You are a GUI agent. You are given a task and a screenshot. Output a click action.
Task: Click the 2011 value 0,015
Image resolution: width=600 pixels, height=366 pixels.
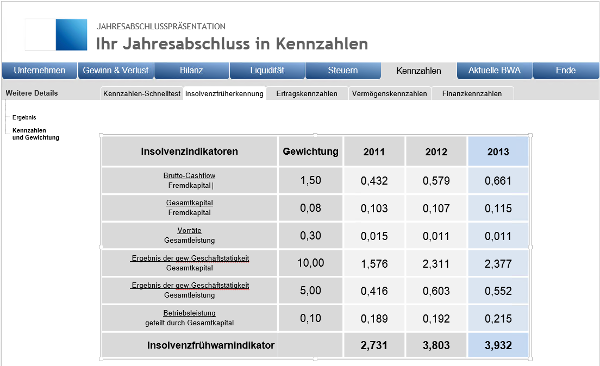(x=374, y=236)
